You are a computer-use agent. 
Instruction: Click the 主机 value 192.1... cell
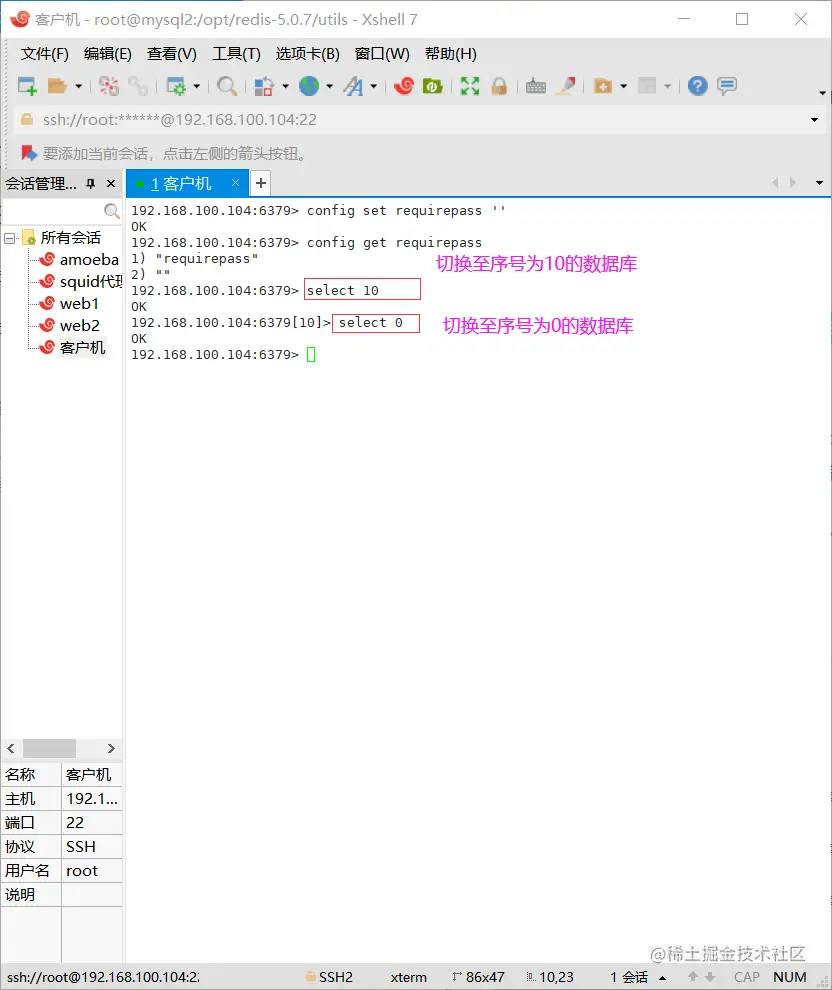click(x=92, y=799)
